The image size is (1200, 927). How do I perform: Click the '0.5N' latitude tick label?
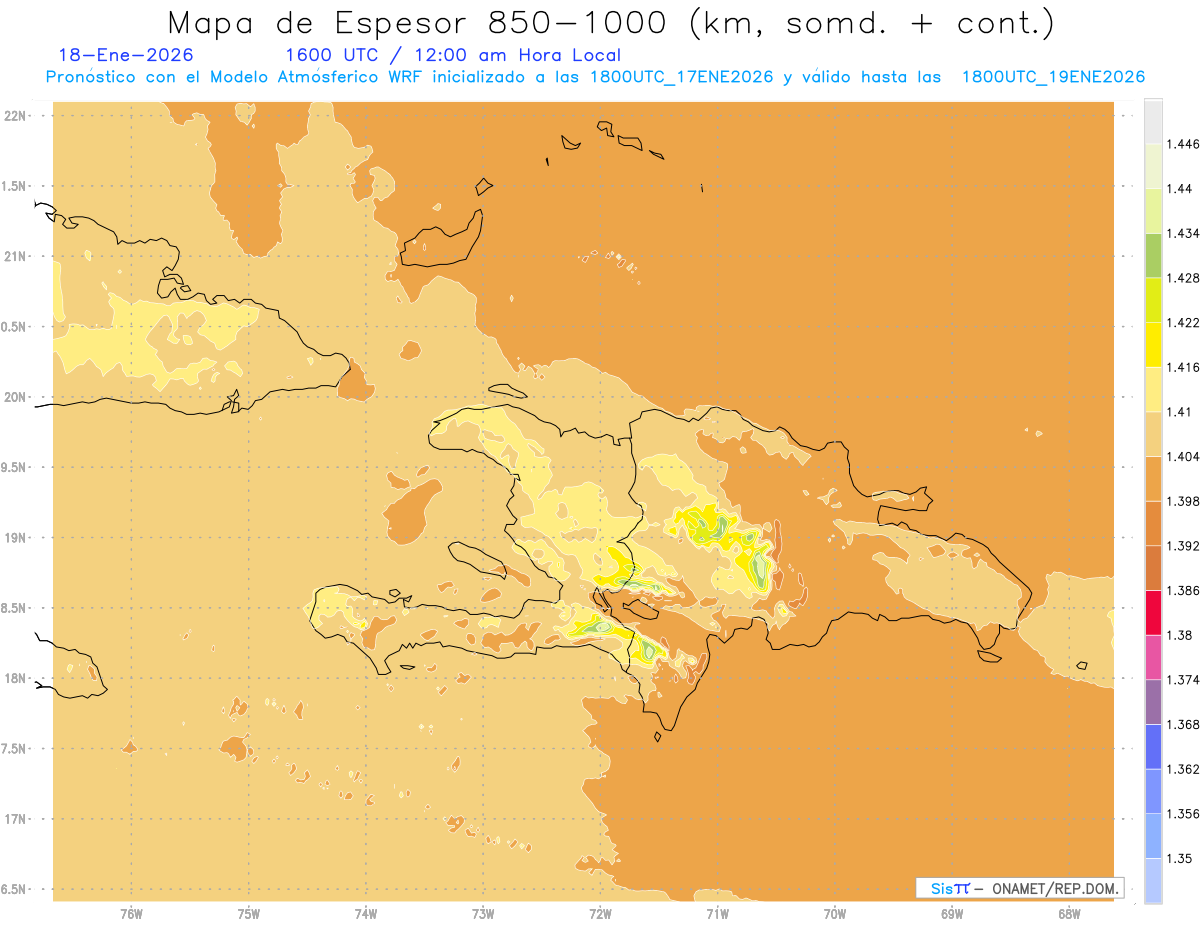pyautogui.click(x=15, y=327)
